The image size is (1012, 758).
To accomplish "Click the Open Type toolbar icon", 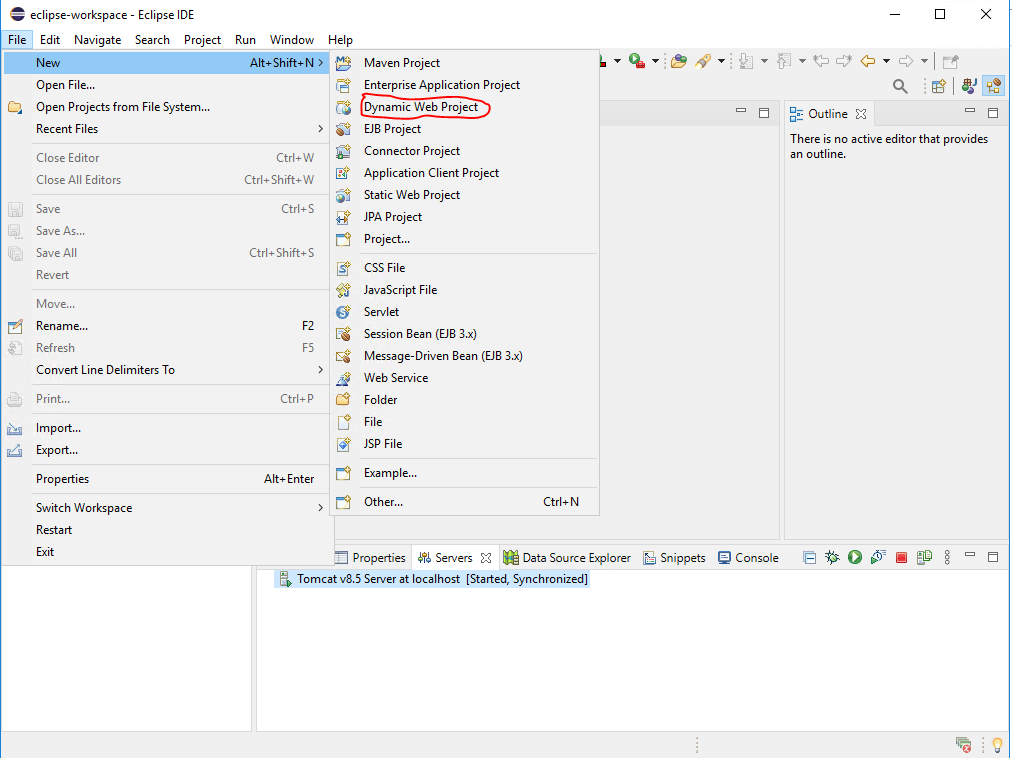I will [678, 61].
